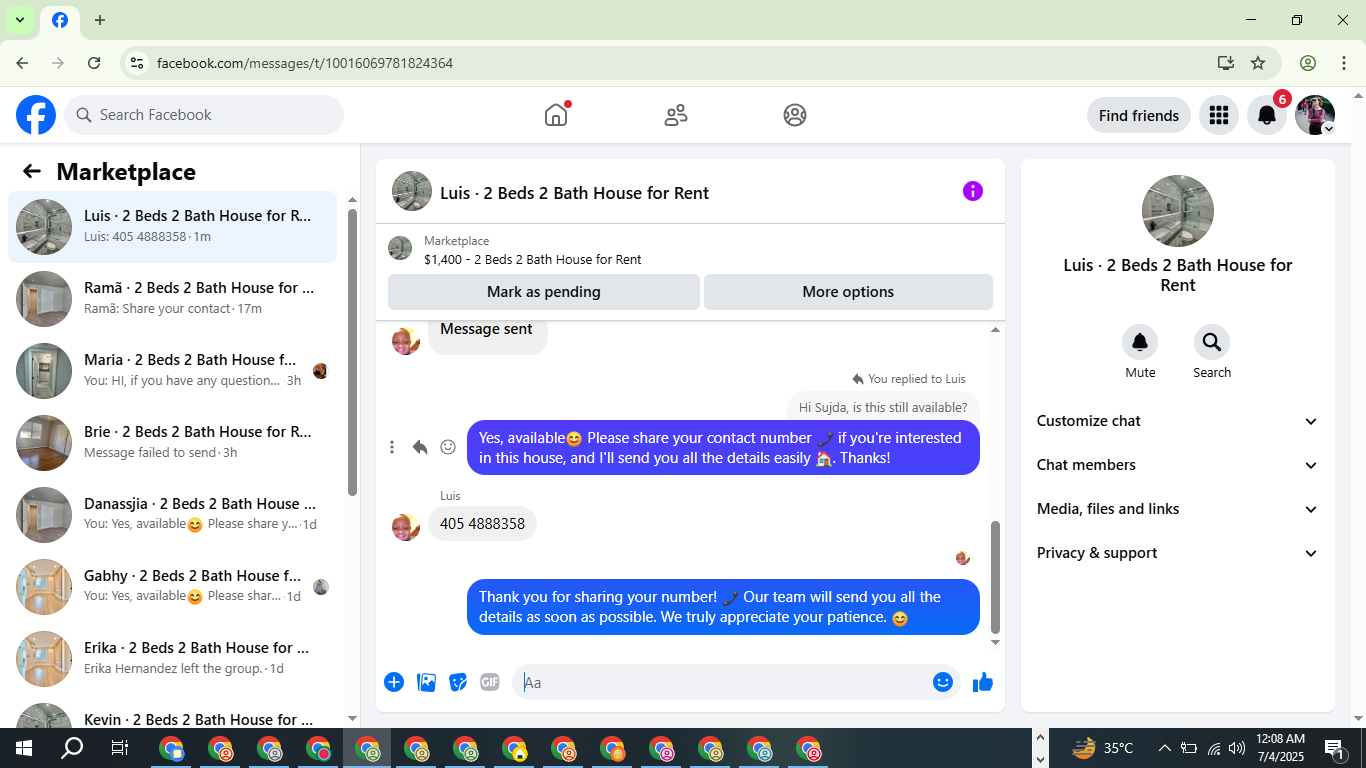Open the Marketplace $1,400 listing link
The height and width of the screenshot is (768, 1366).
tap(532, 259)
